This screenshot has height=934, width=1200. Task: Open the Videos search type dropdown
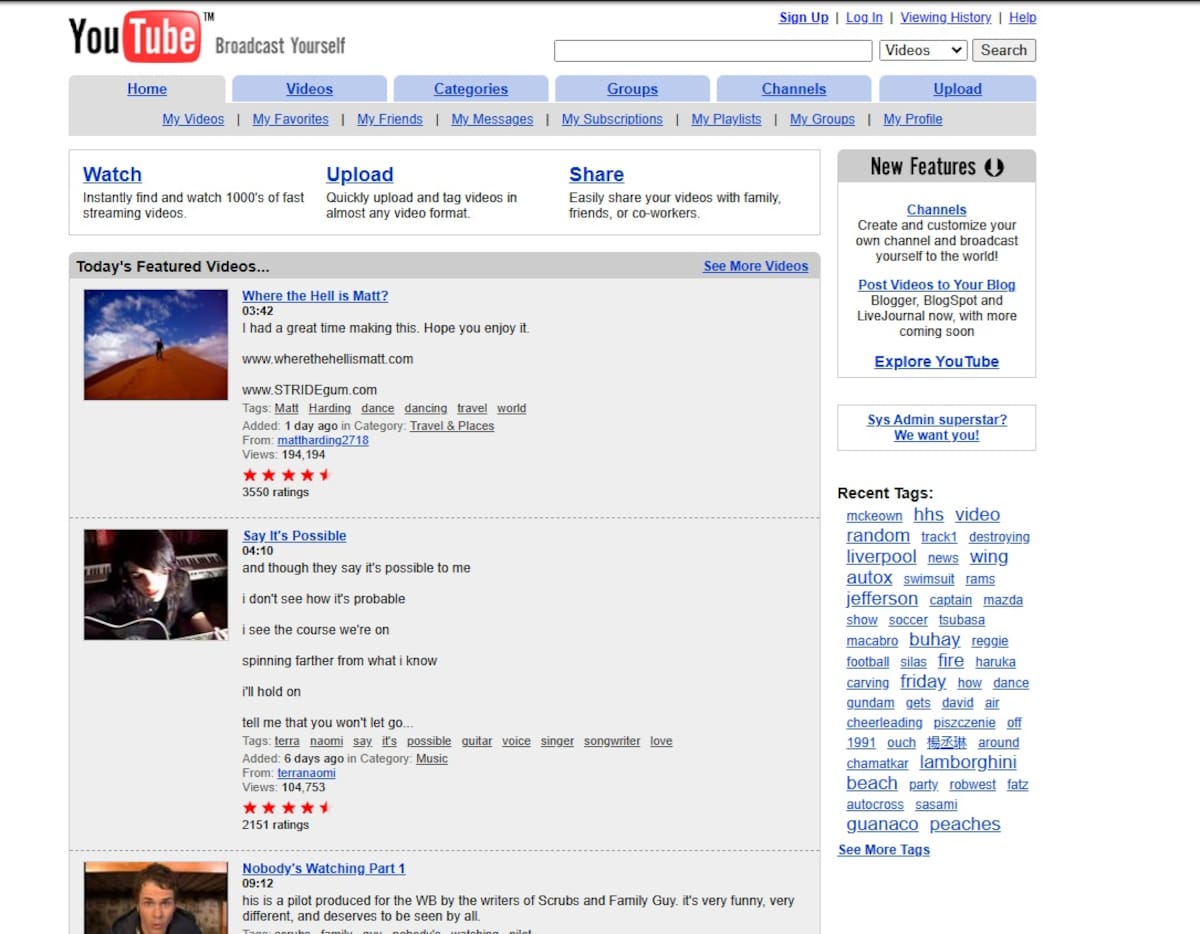(923, 50)
